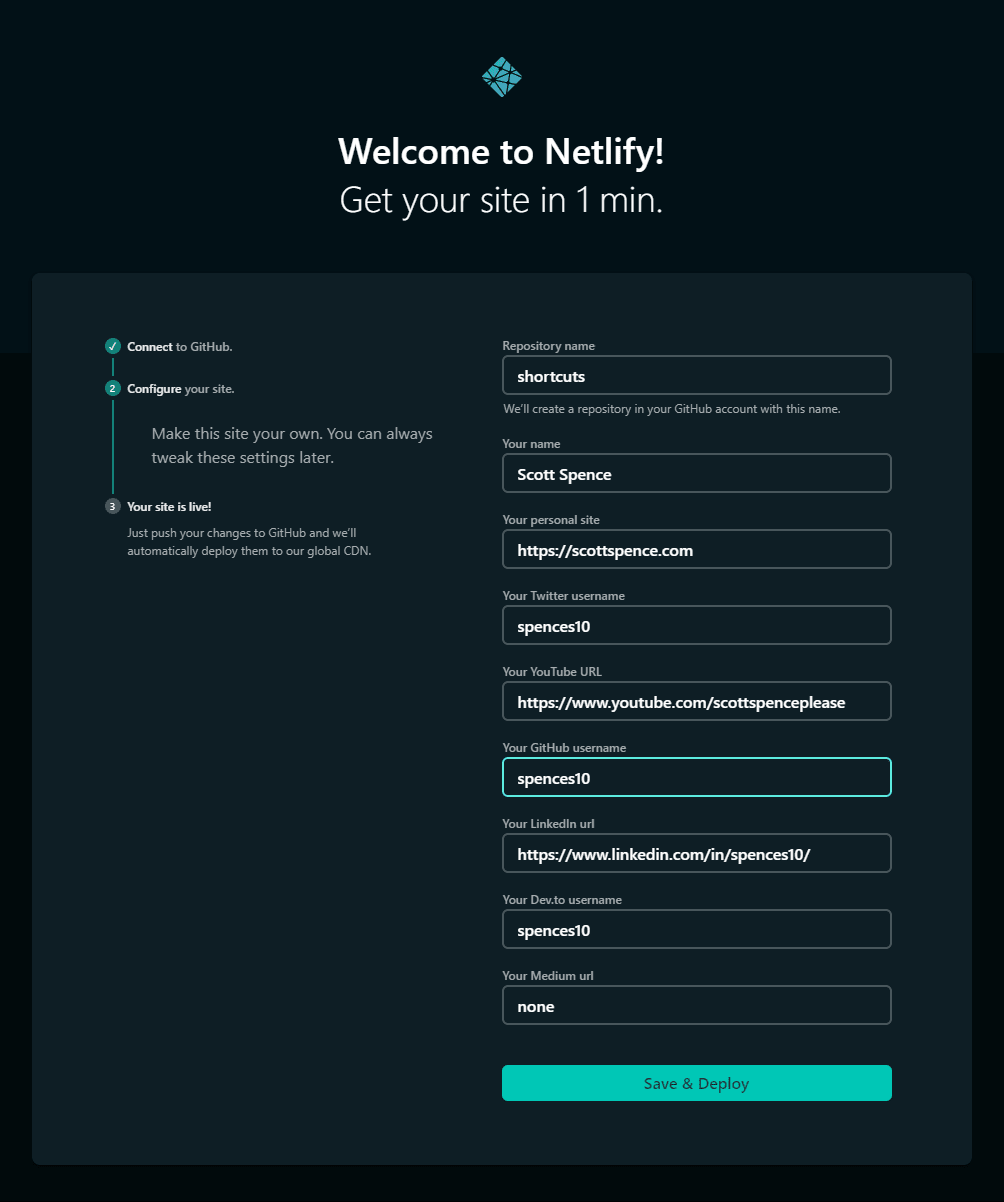The width and height of the screenshot is (1004, 1202).
Task: Select the LinkedIn url input field
Action: [x=696, y=853]
